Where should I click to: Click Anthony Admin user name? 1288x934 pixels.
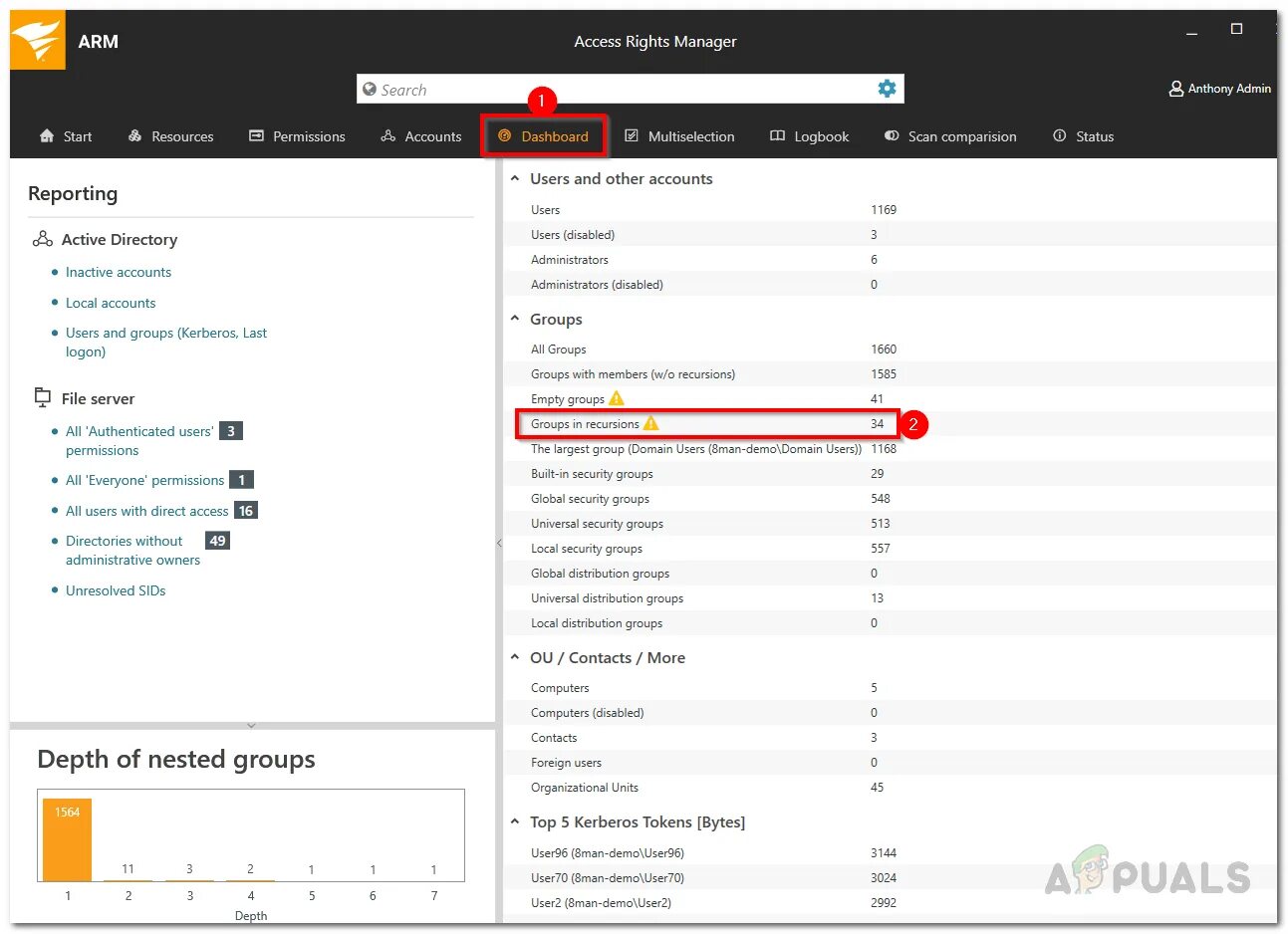click(1229, 89)
